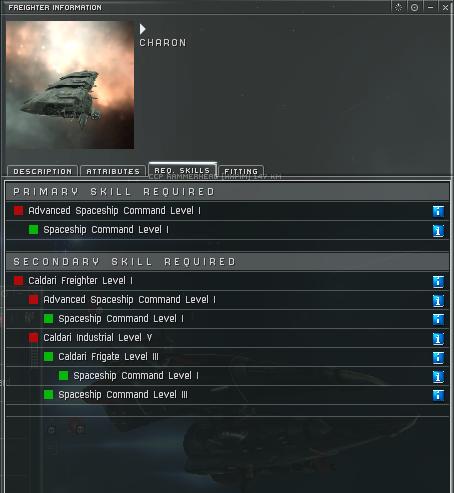Select Caldari Frigate Level III skill row
This screenshot has height=493, width=454.
click(227, 357)
